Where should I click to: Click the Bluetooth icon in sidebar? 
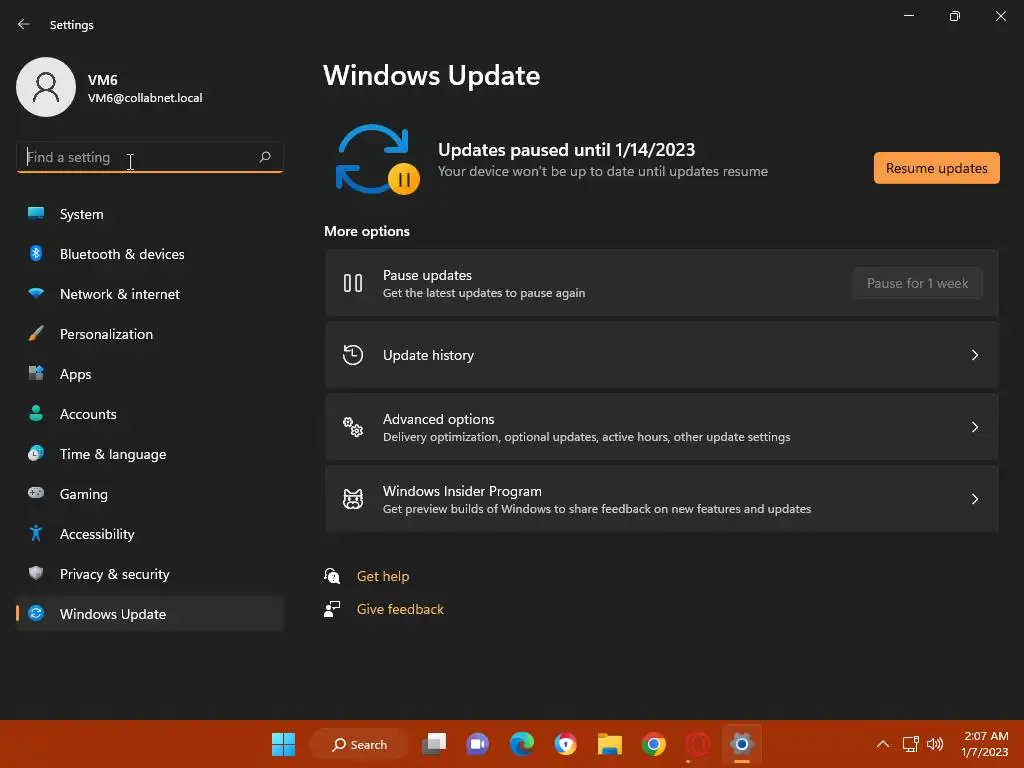(36, 253)
